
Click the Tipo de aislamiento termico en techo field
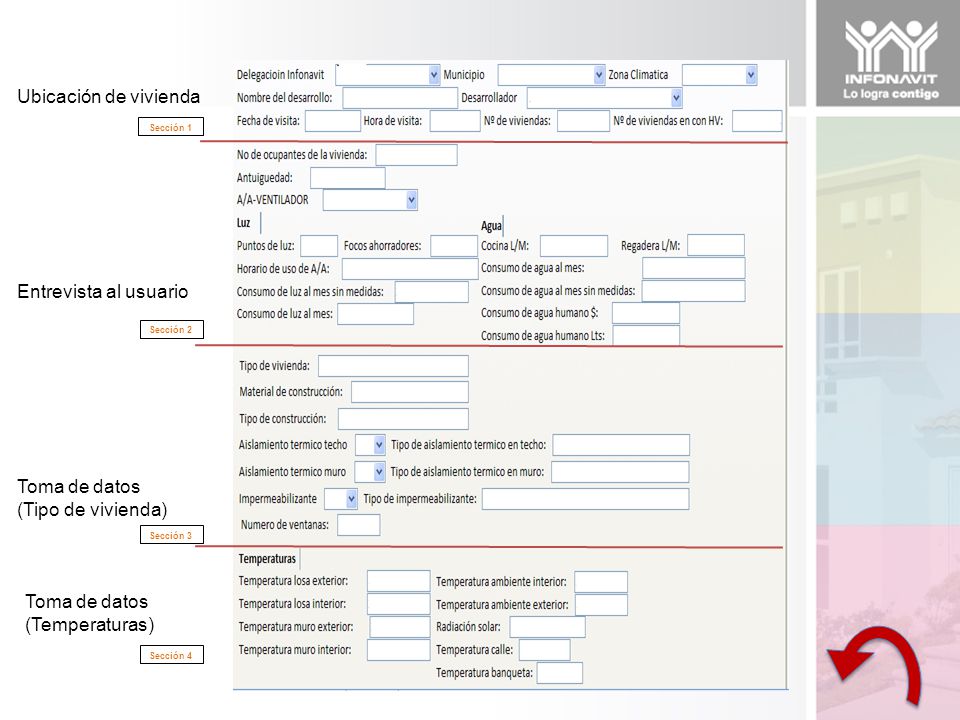click(x=621, y=445)
